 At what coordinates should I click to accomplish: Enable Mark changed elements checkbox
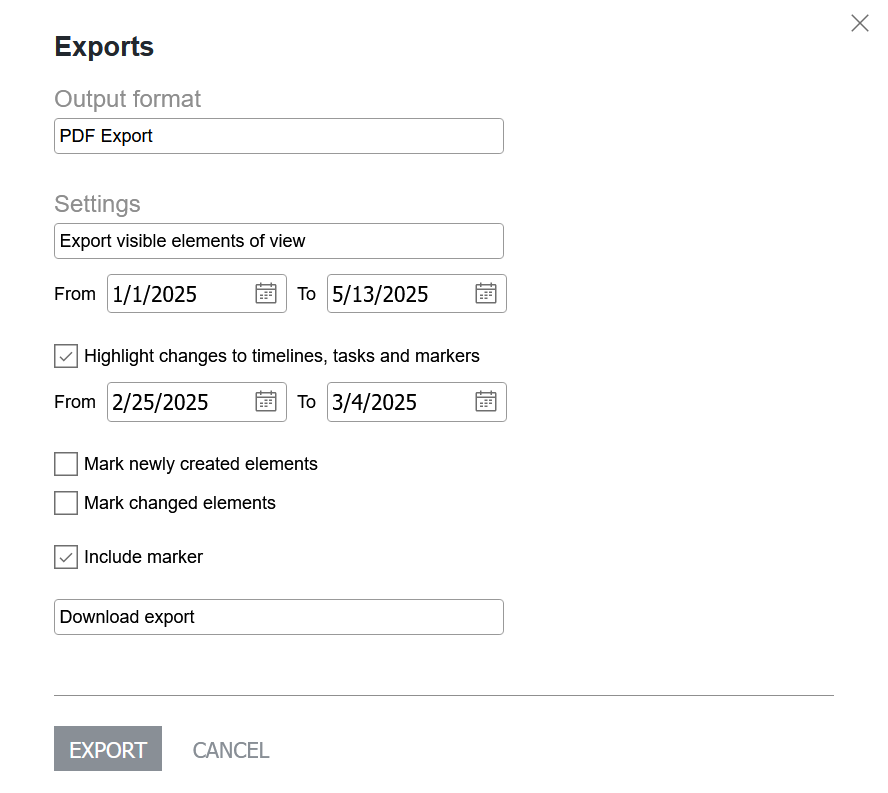[x=66, y=503]
